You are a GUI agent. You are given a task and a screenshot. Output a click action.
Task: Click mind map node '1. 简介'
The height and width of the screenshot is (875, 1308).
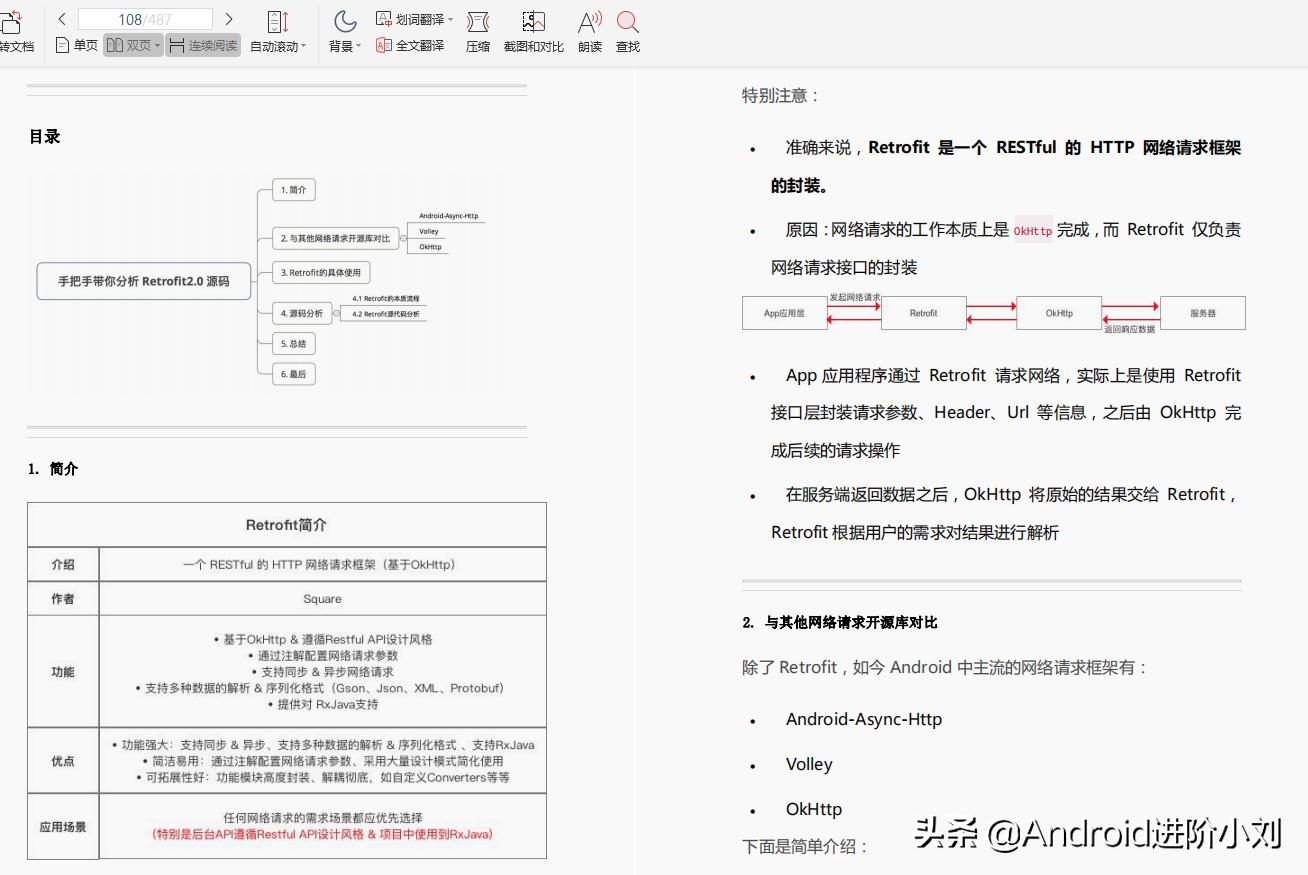pos(294,189)
